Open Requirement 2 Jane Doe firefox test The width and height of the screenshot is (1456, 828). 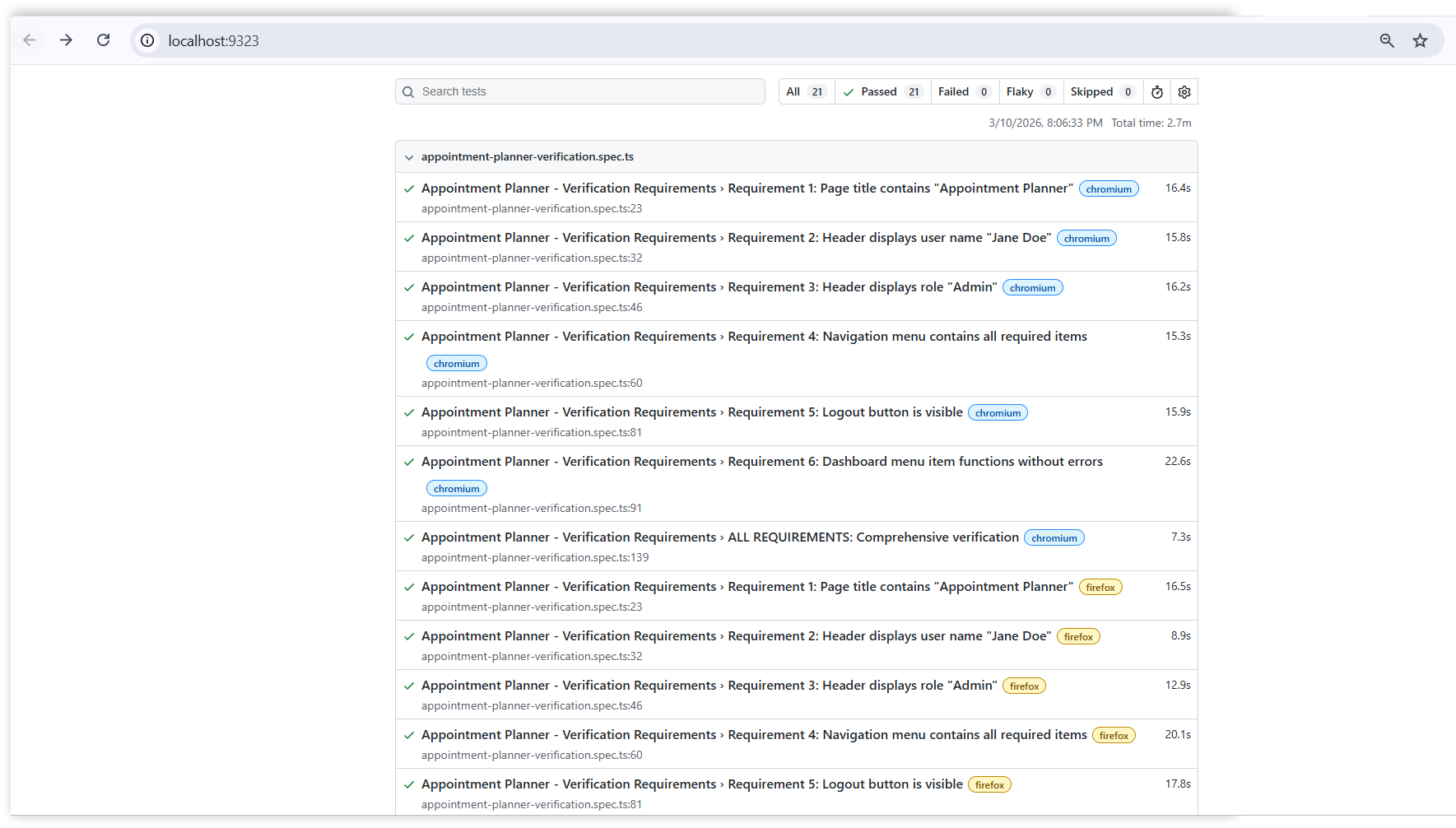pos(737,636)
